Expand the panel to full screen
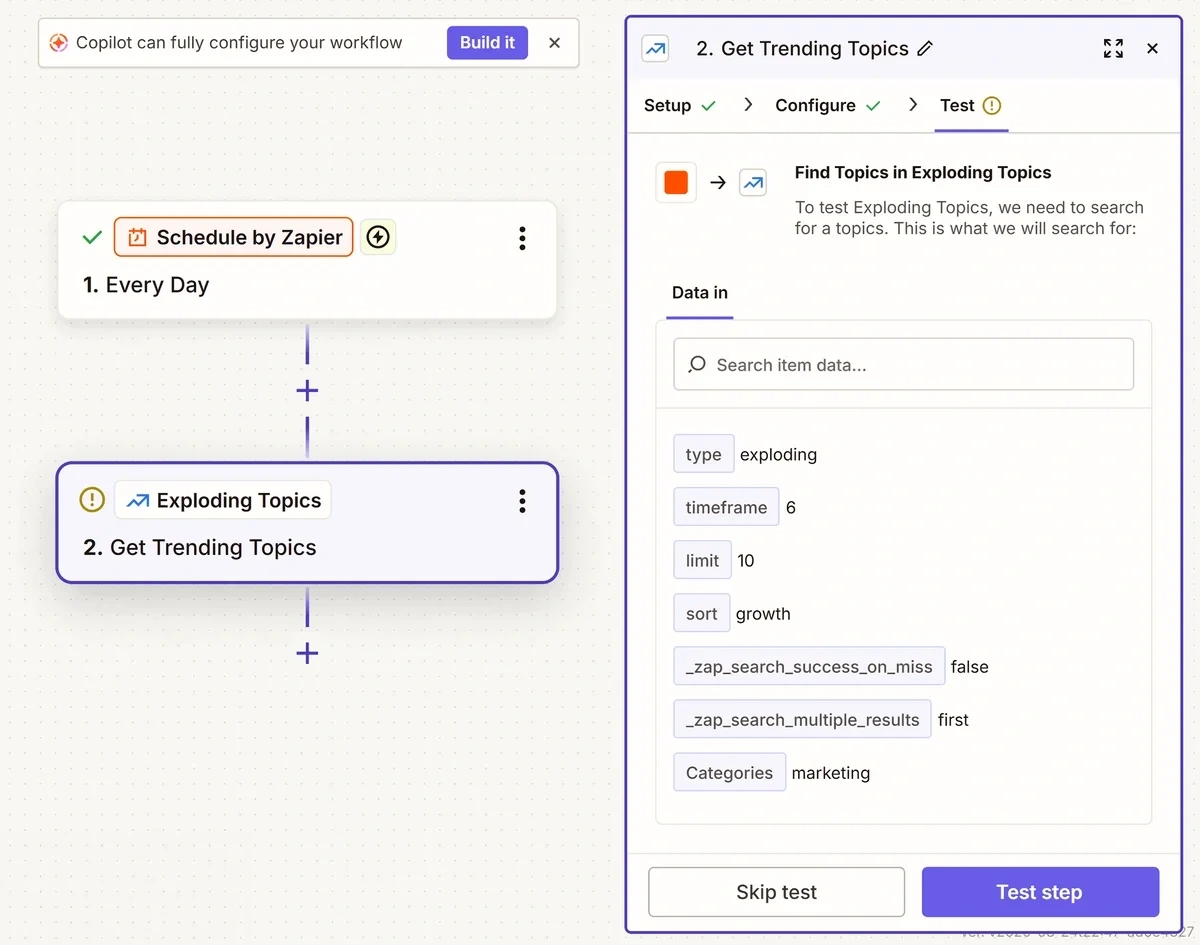Image resolution: width=1200 pixels, height=945 pixels. point(1113,48)
